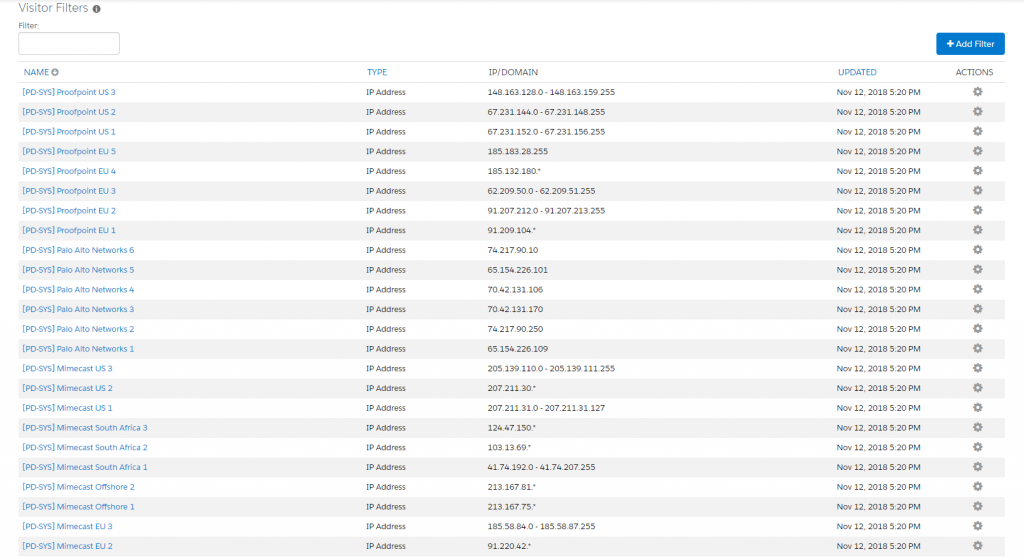Screen dimensions: 1024x560
Task: Select IP range 41.74.192.0 - 41.74.207.255
Action: click(x=541, y=467)
